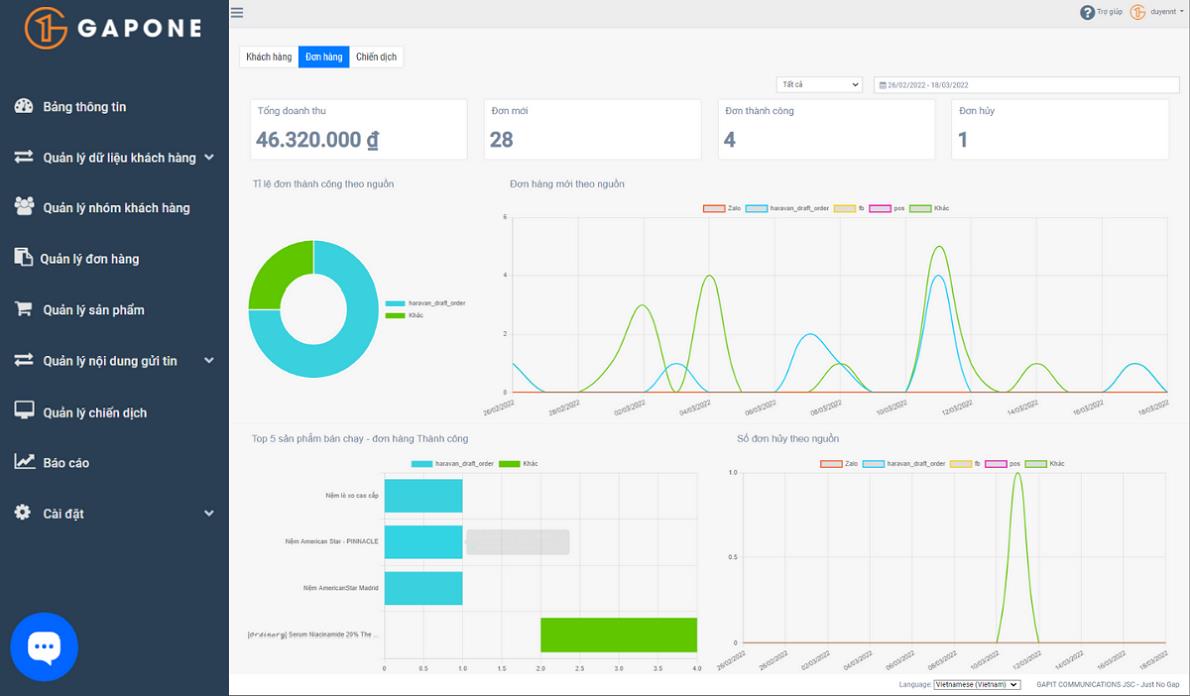The image size is (1190, 696).
Task: Open the Language selection dropdown
Action: coord(976,685)
